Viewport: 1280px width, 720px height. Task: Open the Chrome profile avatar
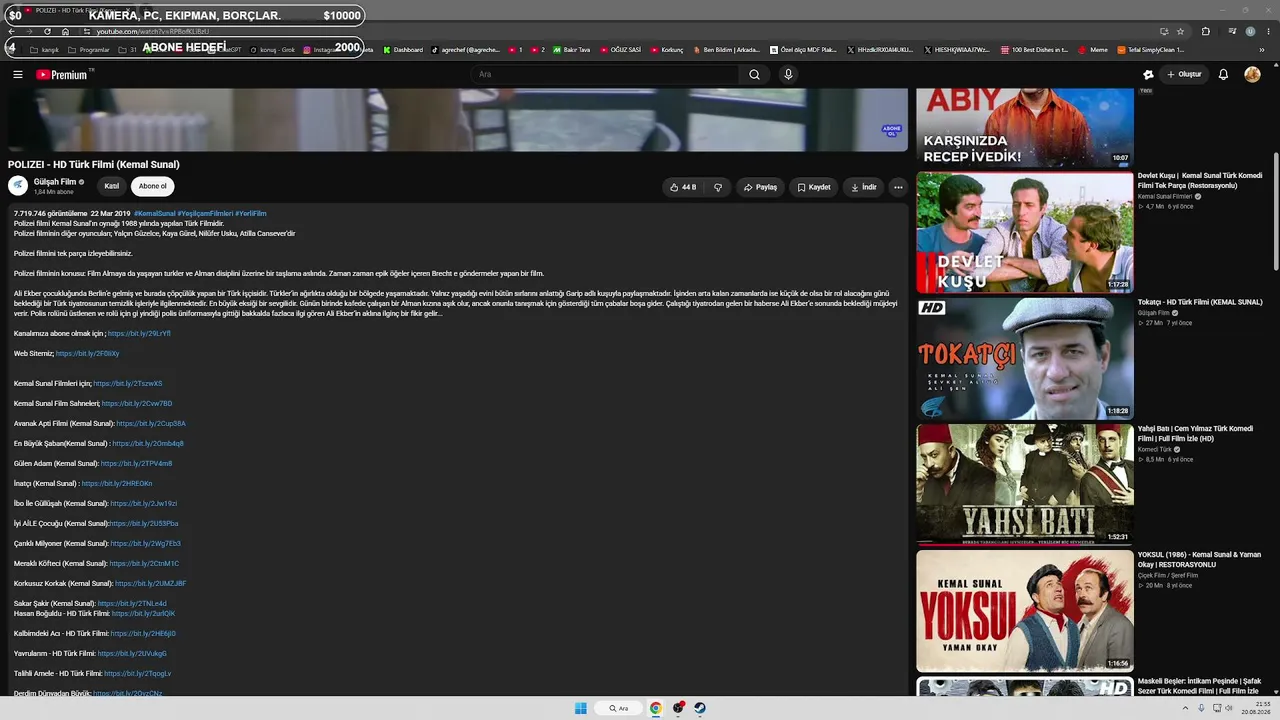[1250, 31]
